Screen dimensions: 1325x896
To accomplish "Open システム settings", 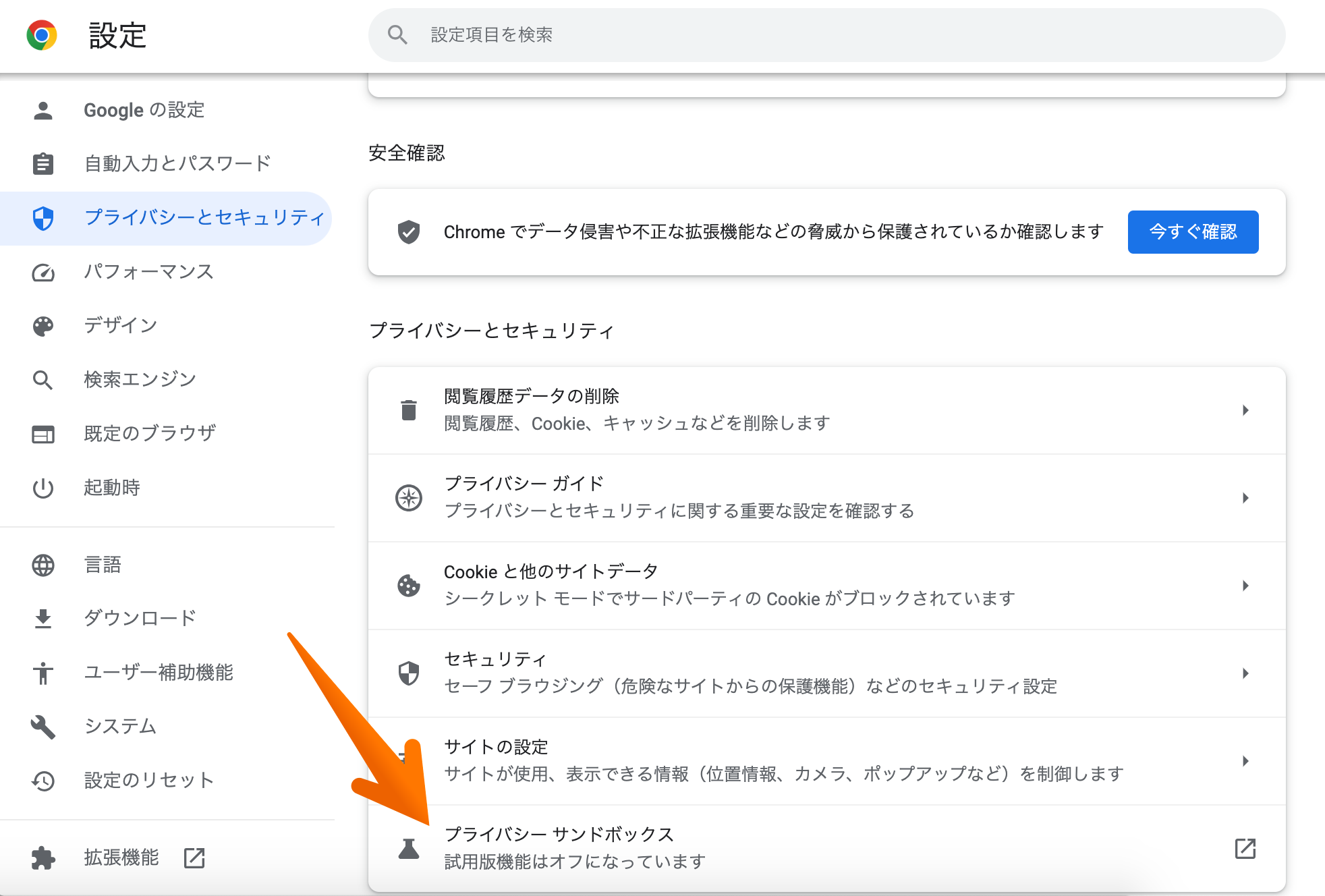I will 166,727.
